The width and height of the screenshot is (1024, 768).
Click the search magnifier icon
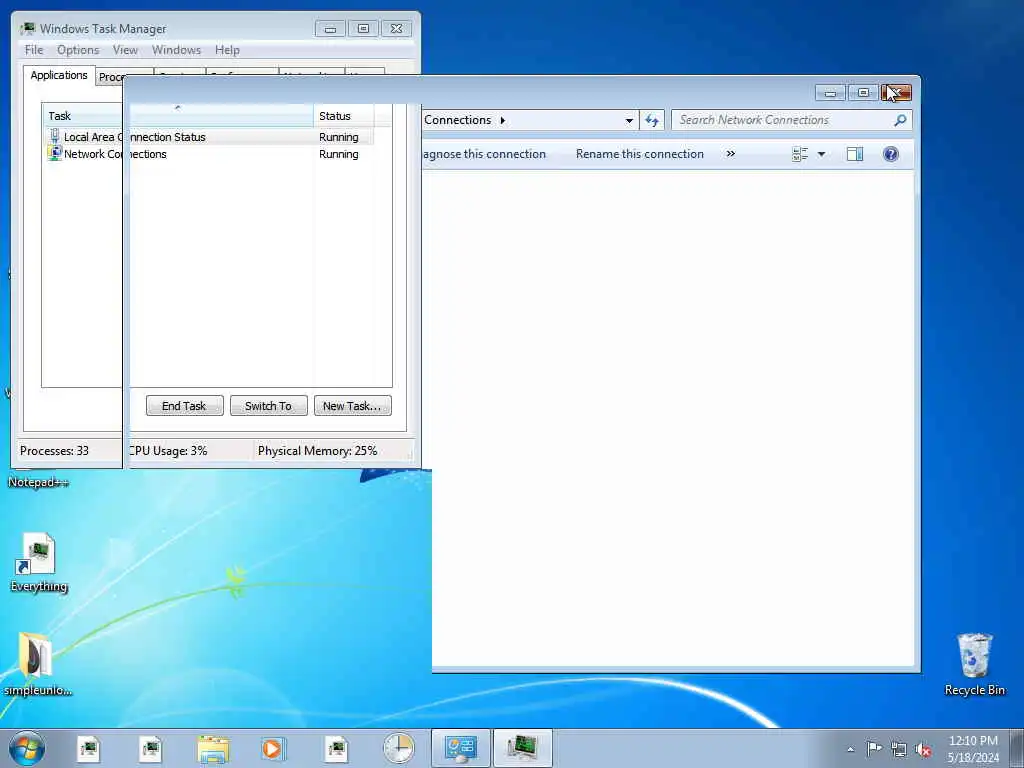point(900,120)
